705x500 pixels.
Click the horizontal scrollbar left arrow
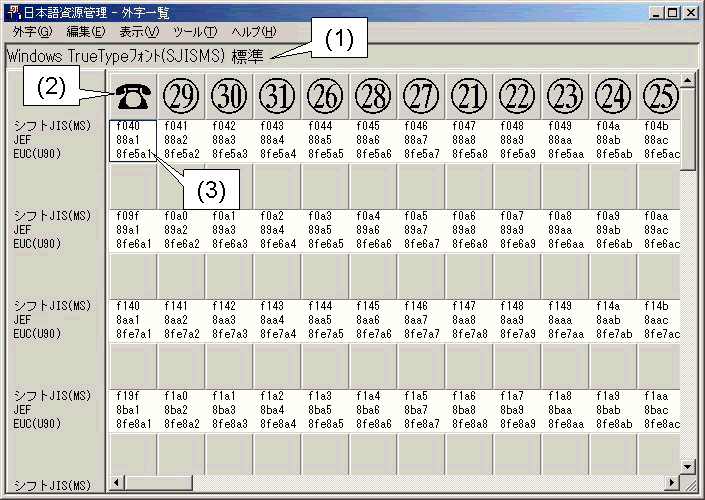coord(116,483)
